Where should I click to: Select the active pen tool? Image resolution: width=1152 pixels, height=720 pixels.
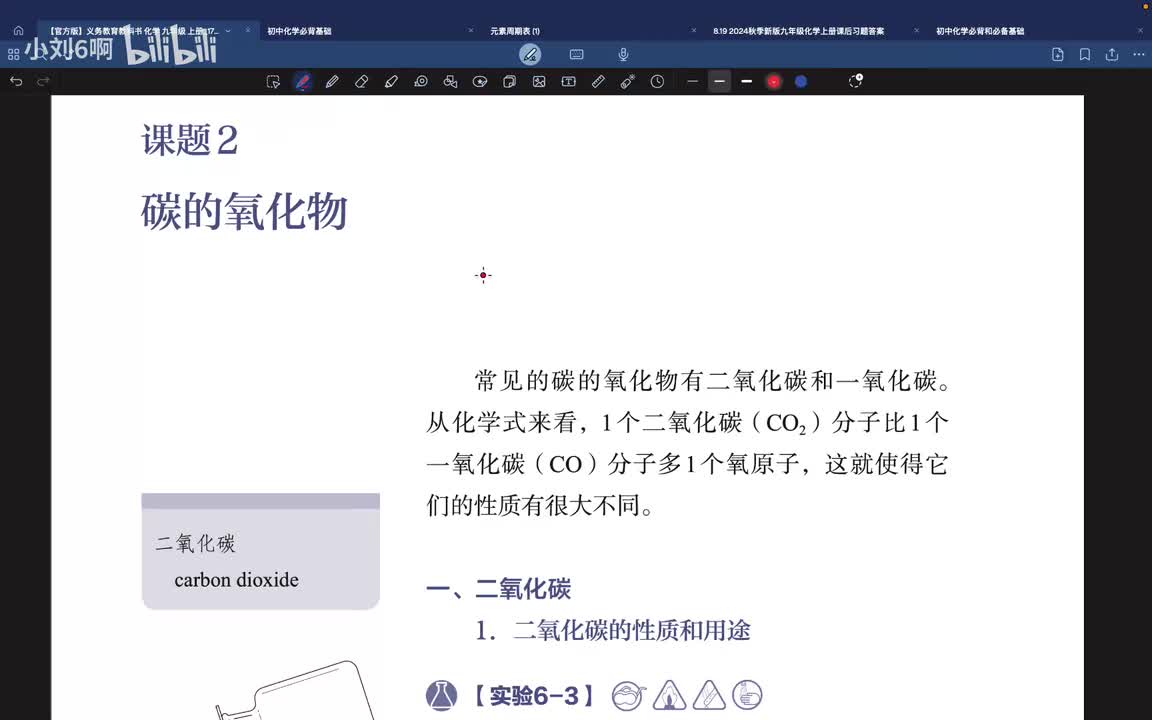(303, 82)
